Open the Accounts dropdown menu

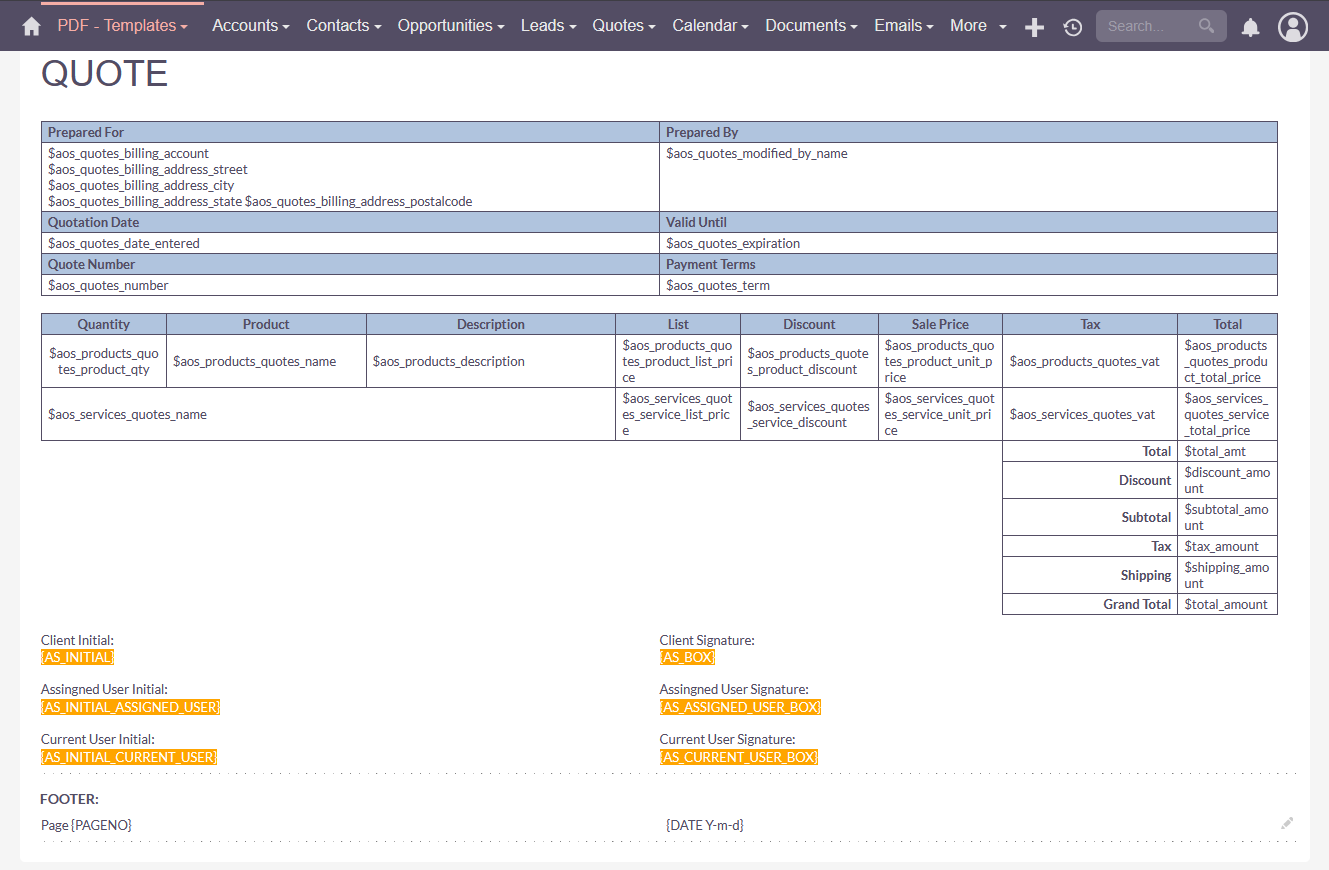[x=250, y=26]
